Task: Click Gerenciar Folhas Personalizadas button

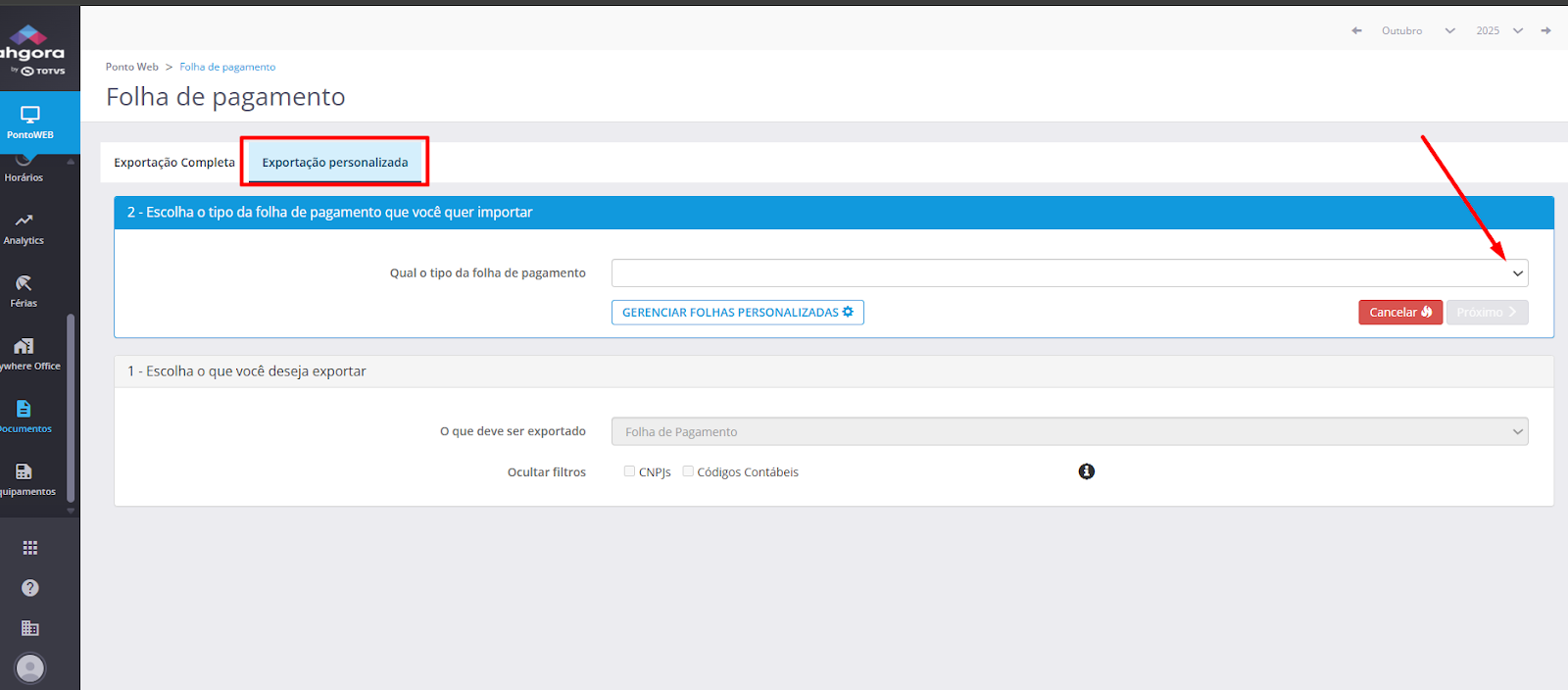Action: click(x=738, y=313)
